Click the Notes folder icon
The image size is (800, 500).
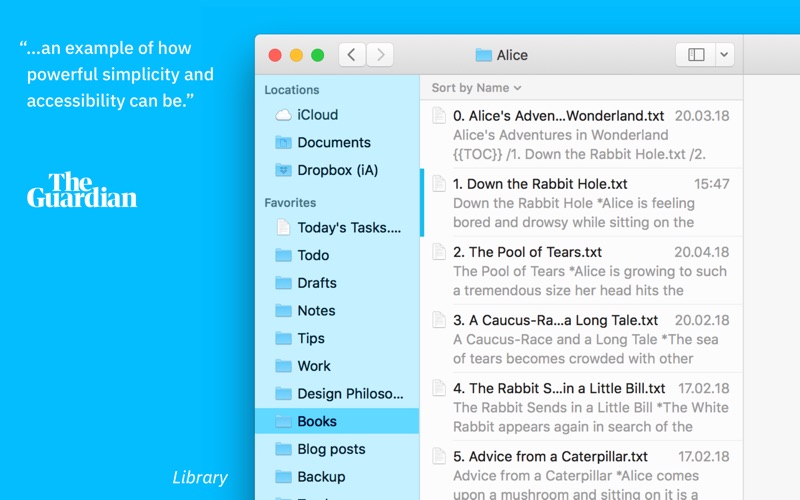(283, 310)
